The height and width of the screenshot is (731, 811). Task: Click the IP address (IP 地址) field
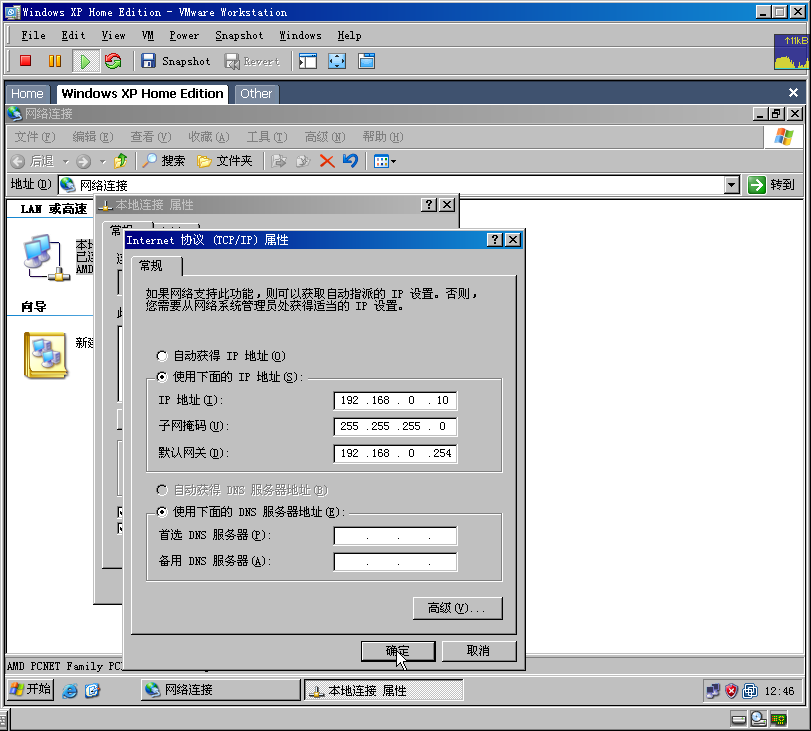[395, 400]
